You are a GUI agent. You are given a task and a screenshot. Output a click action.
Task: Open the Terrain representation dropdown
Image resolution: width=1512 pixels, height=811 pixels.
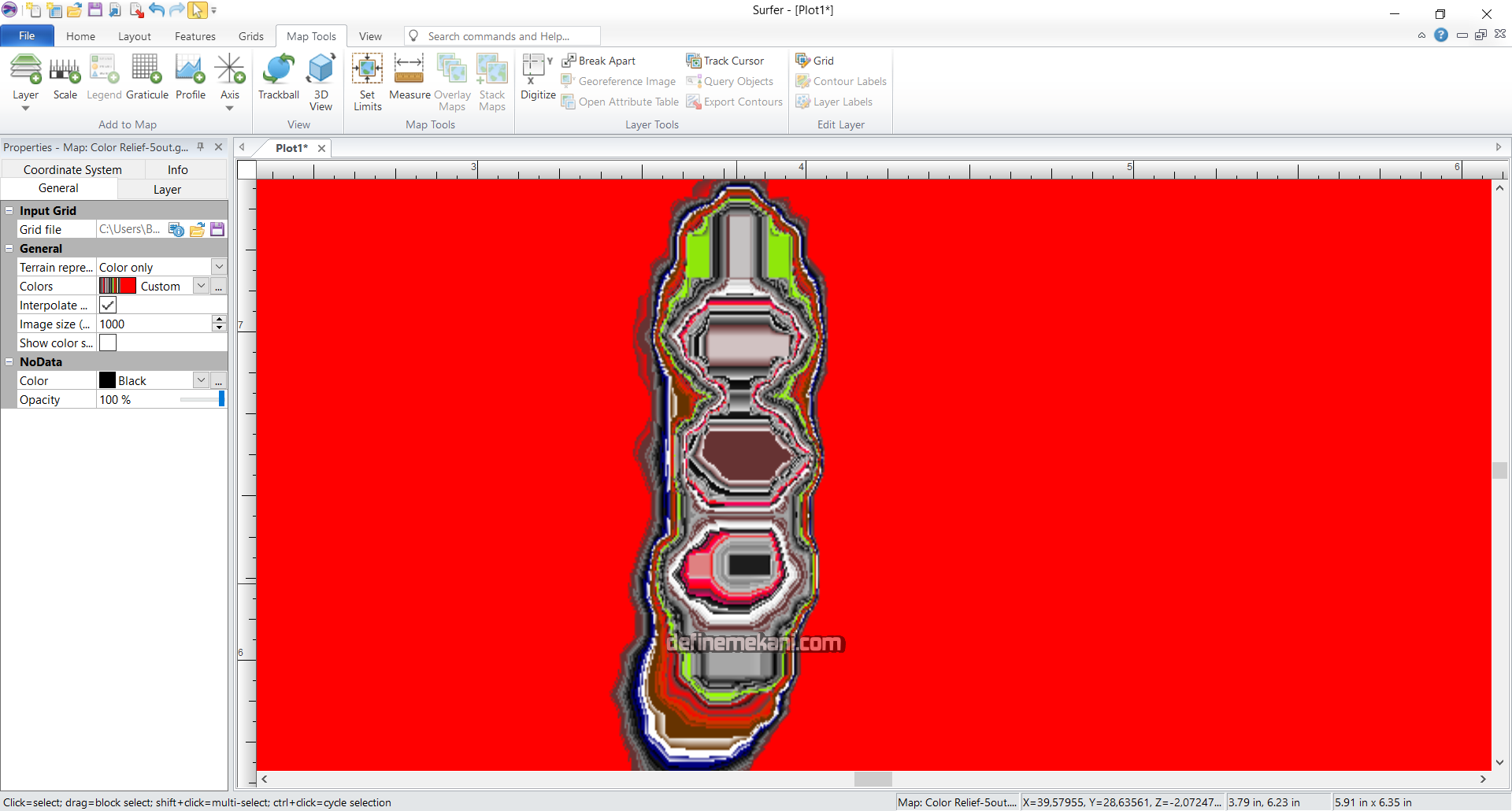pyautogui.click(x=219, y=268)
